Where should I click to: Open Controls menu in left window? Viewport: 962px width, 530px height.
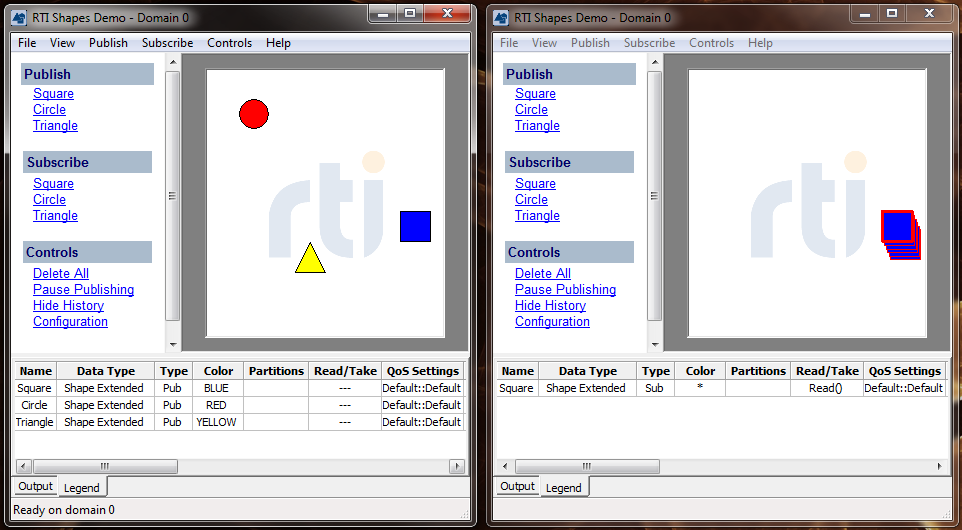229,43
